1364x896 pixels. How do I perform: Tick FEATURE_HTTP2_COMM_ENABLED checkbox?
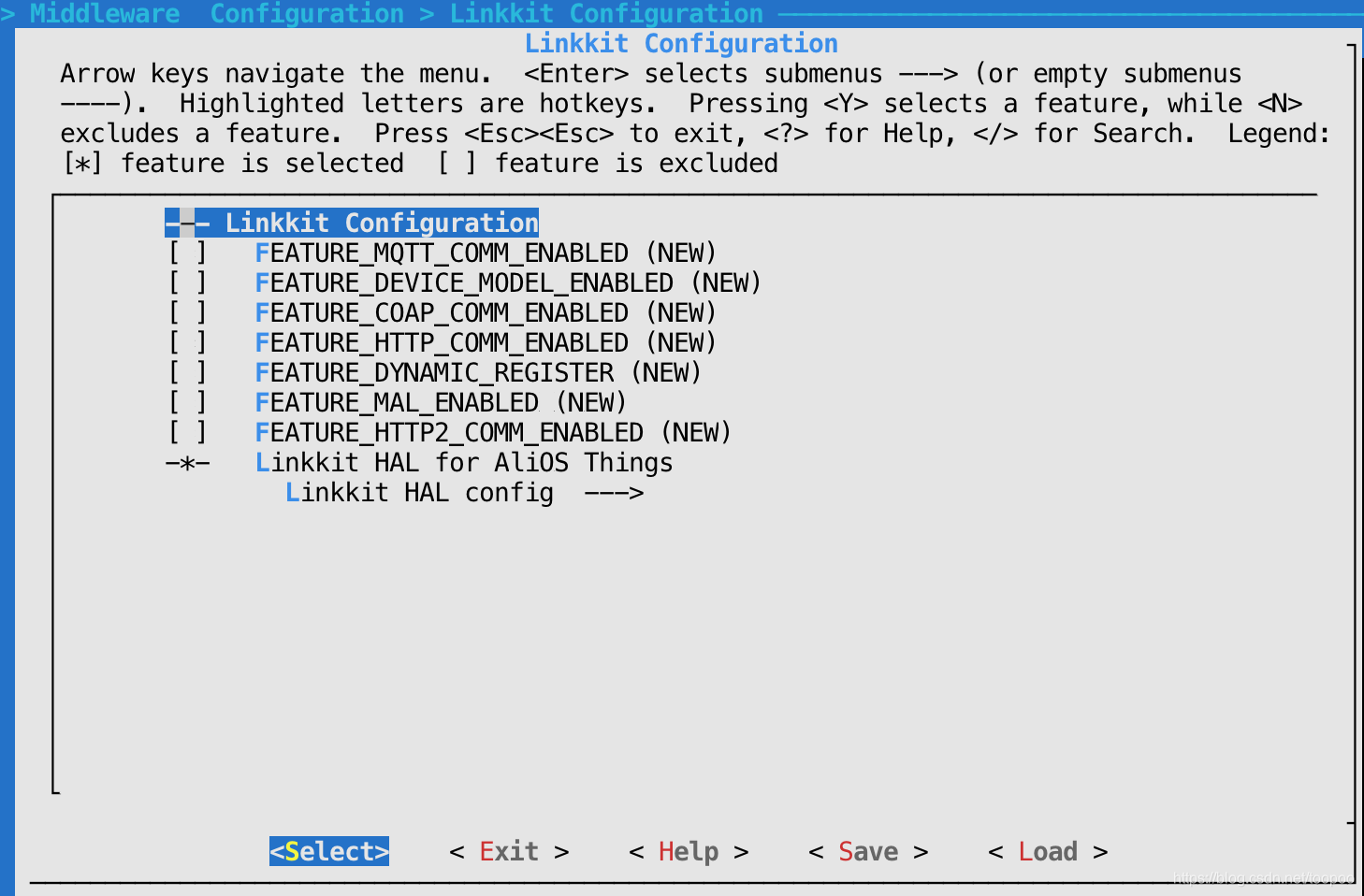[187, 433]
